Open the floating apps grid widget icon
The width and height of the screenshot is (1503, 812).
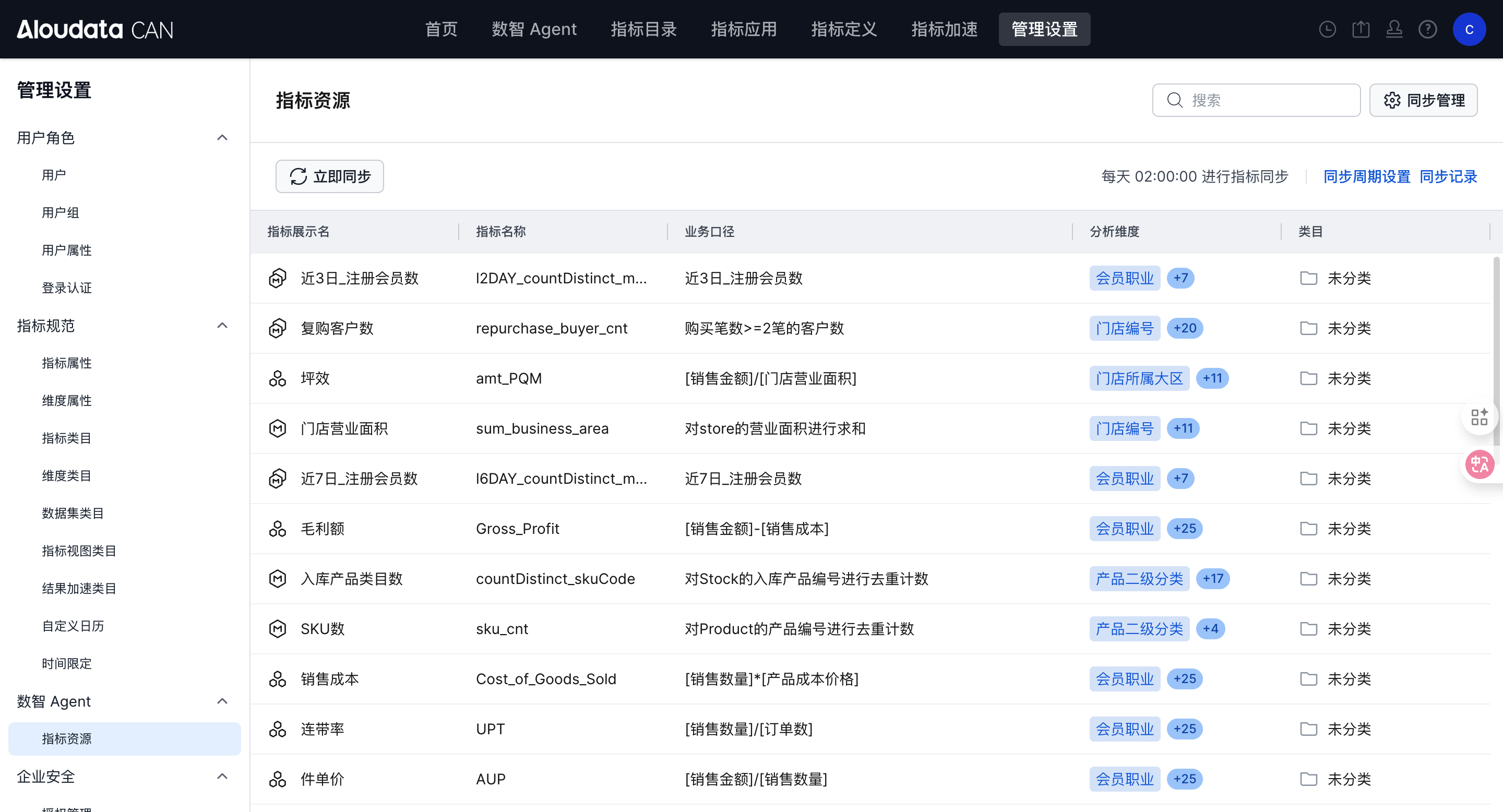1479,416
